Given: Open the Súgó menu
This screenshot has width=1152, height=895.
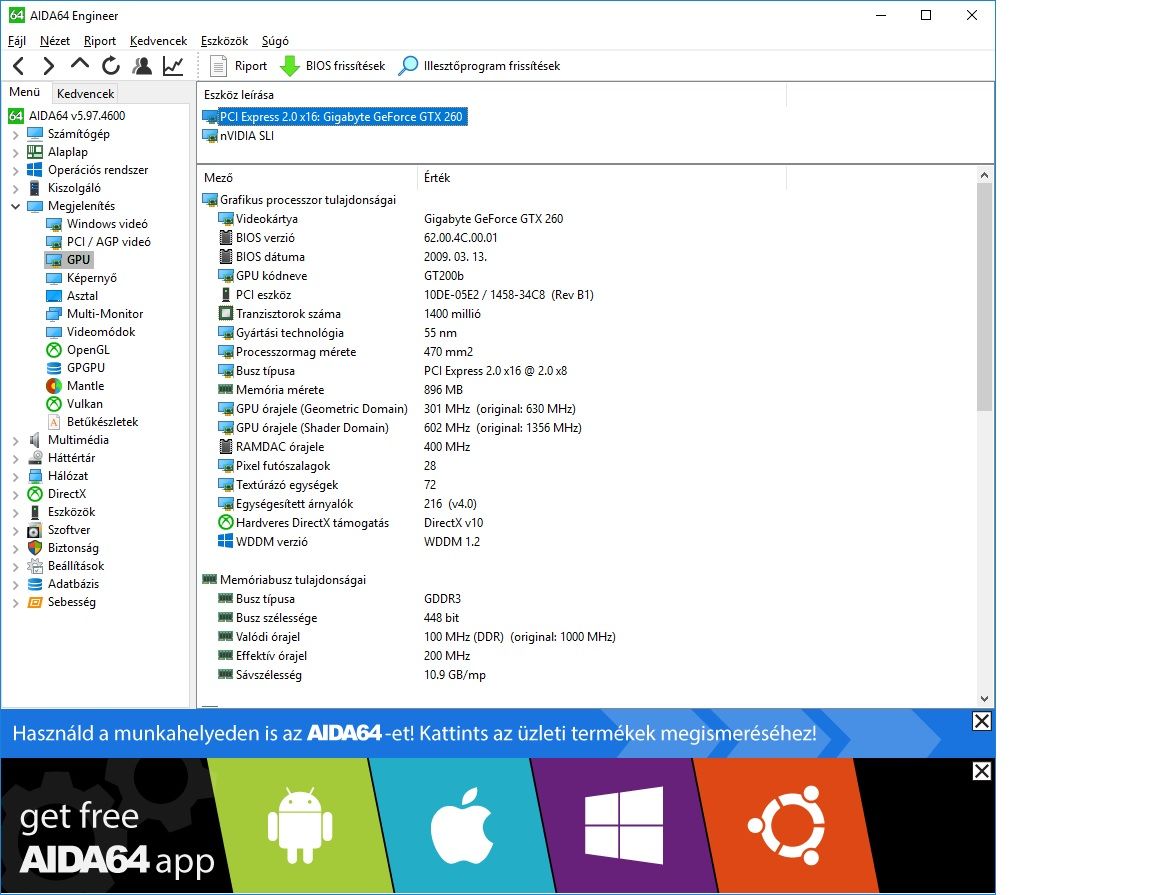Looking at the screenshot, I should click(275, 41).
